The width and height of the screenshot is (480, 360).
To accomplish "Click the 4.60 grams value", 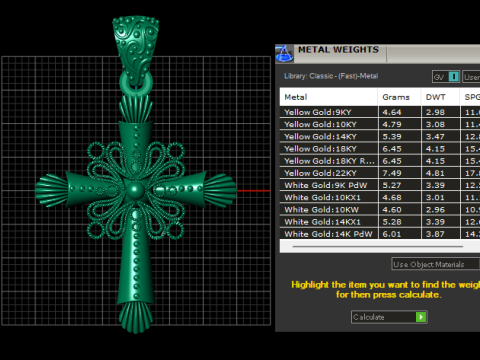I will (x=392, y=210).
